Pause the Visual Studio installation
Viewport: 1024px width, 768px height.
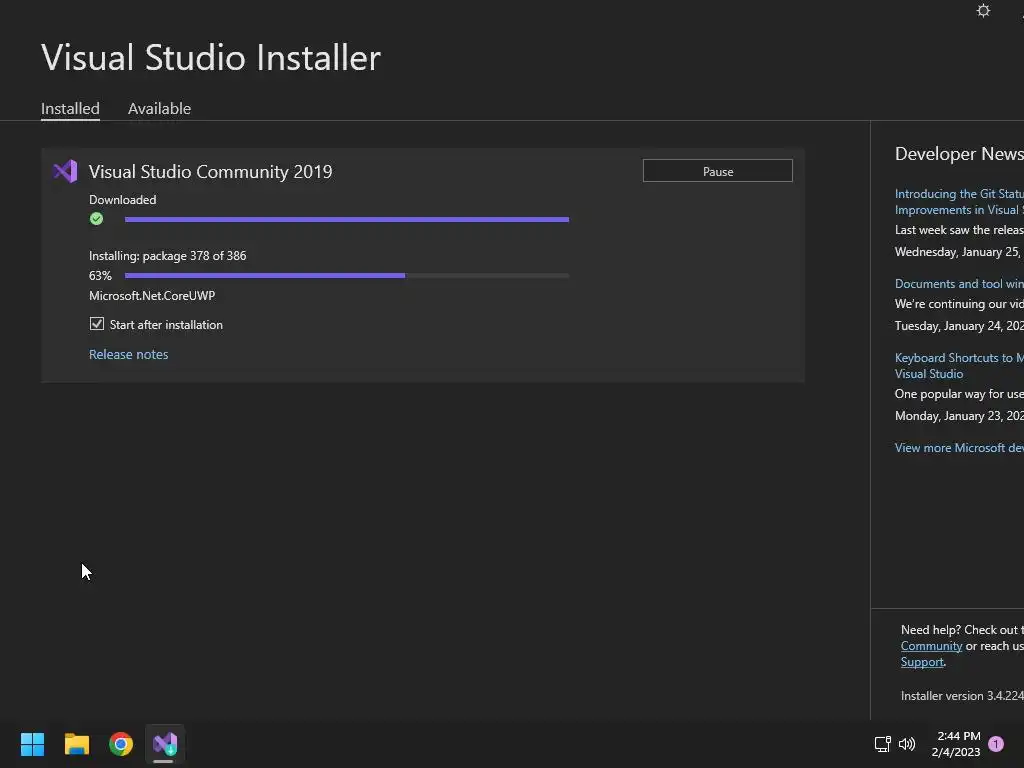click(718, 171)
